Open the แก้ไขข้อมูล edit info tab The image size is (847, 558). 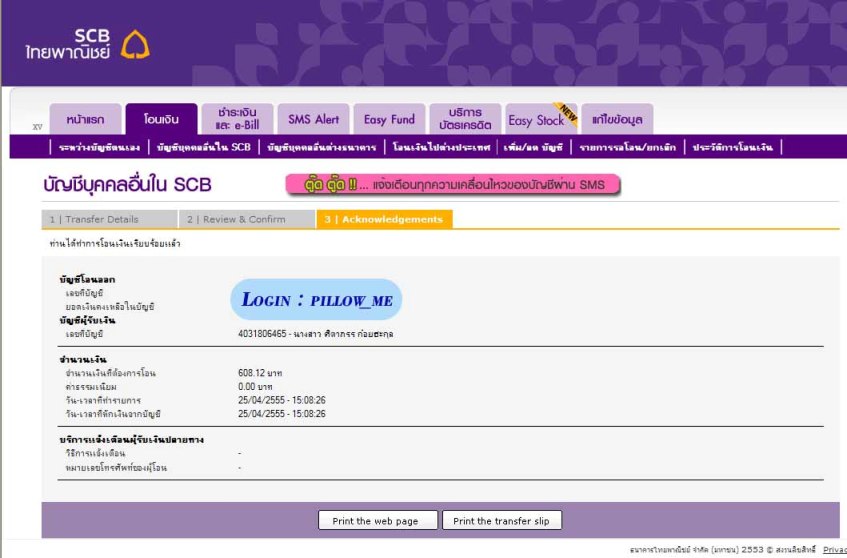click(x=617, y=119)
